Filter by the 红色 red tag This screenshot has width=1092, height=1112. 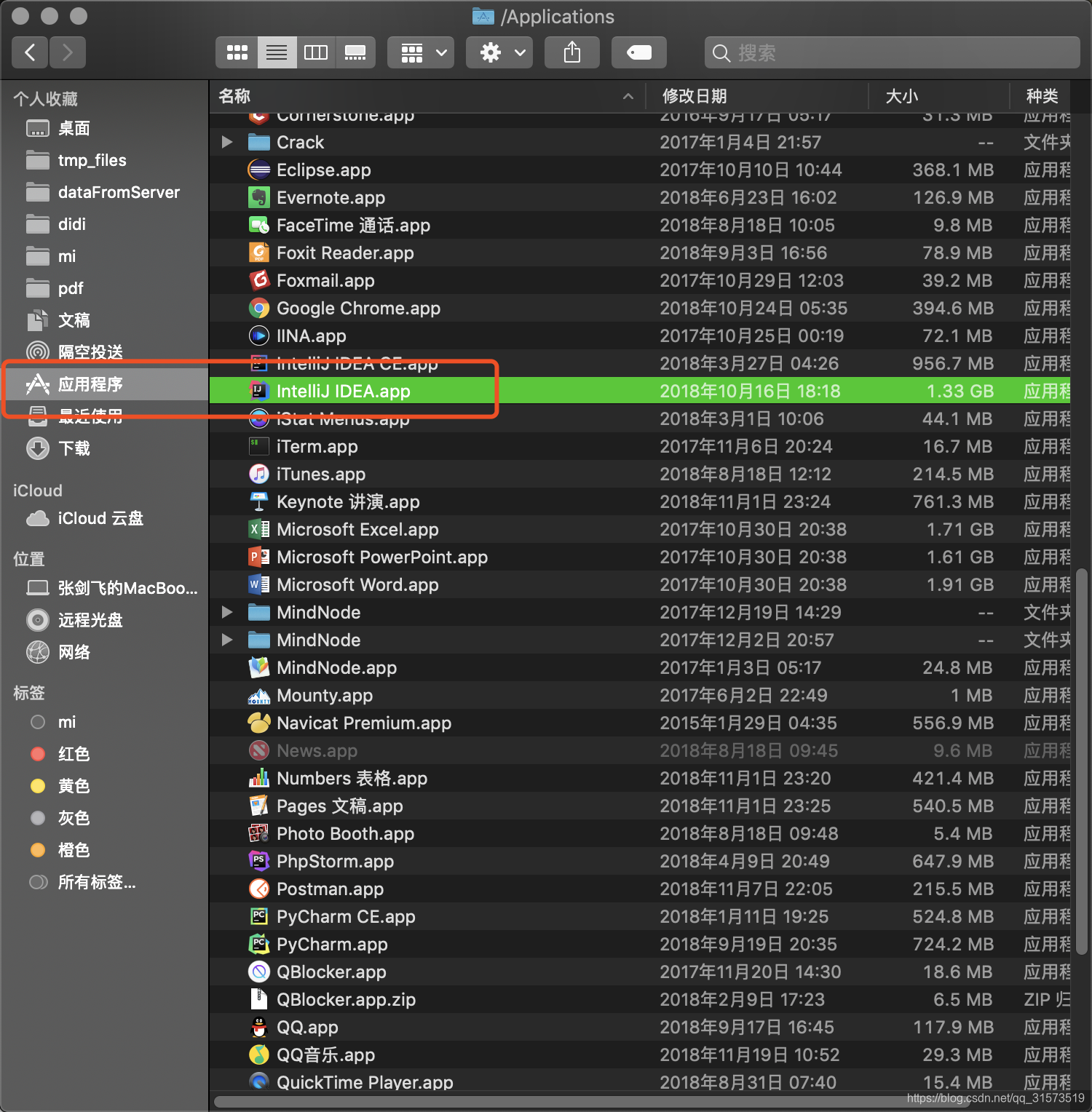click(106, 754)
